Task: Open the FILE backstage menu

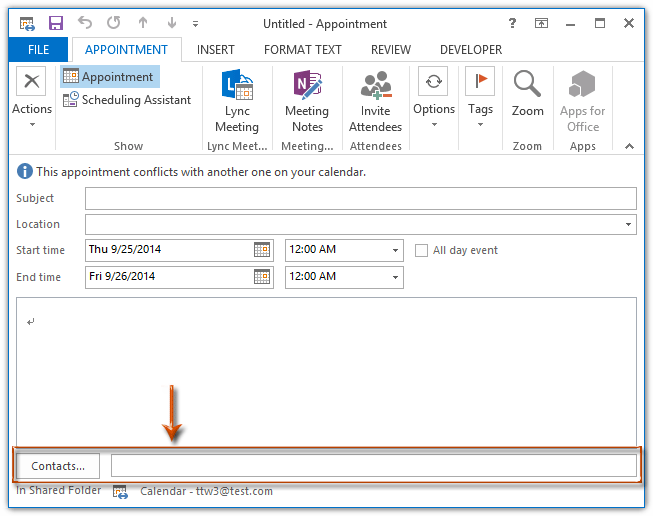Action: (x=39, y=49)
